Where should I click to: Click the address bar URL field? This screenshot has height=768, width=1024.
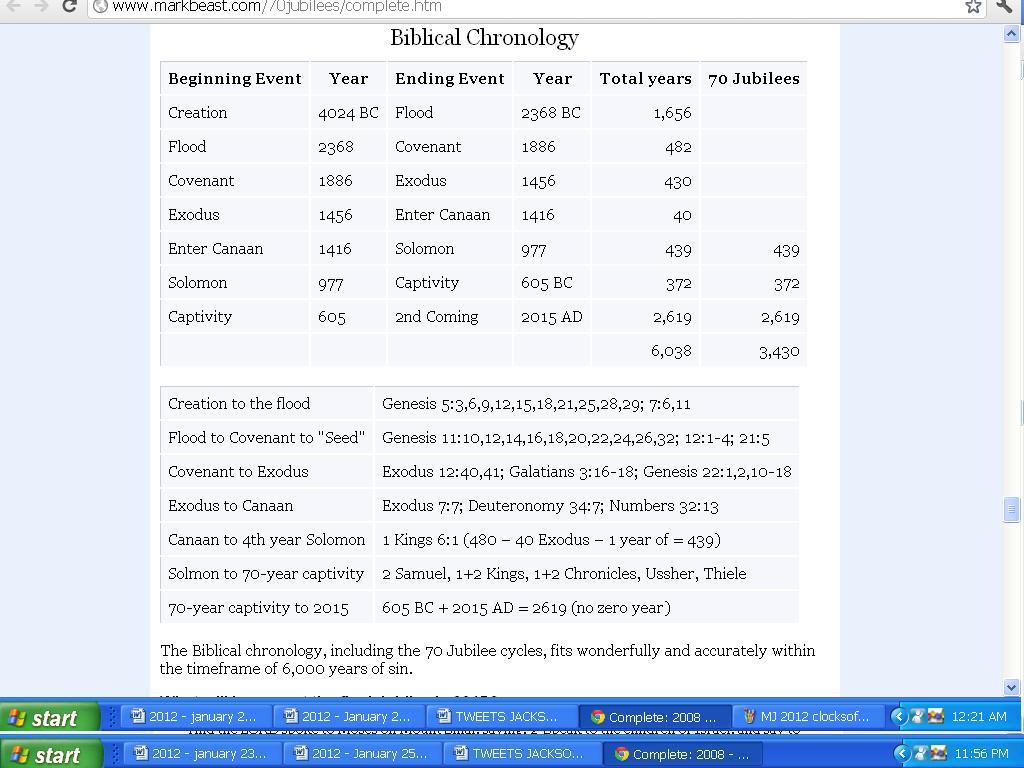click(x=536, y=7)
